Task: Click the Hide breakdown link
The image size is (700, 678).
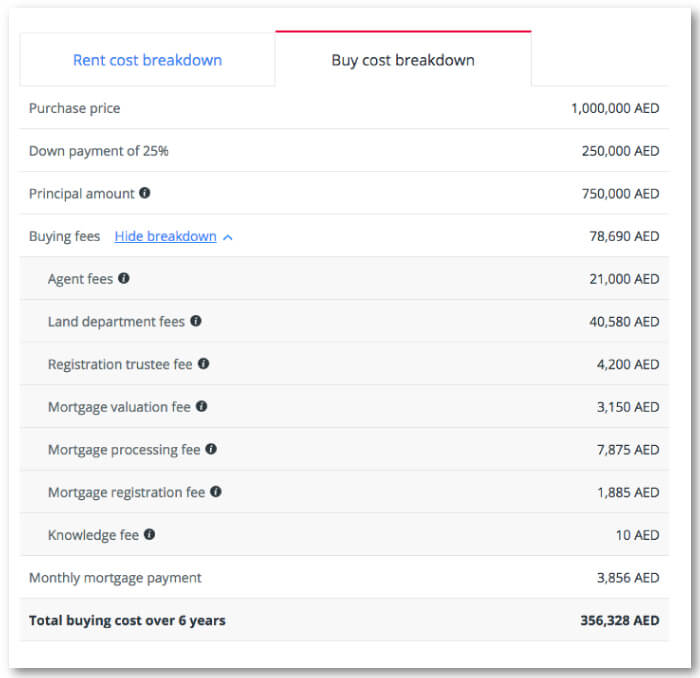Action: click(x=166, y=236)
